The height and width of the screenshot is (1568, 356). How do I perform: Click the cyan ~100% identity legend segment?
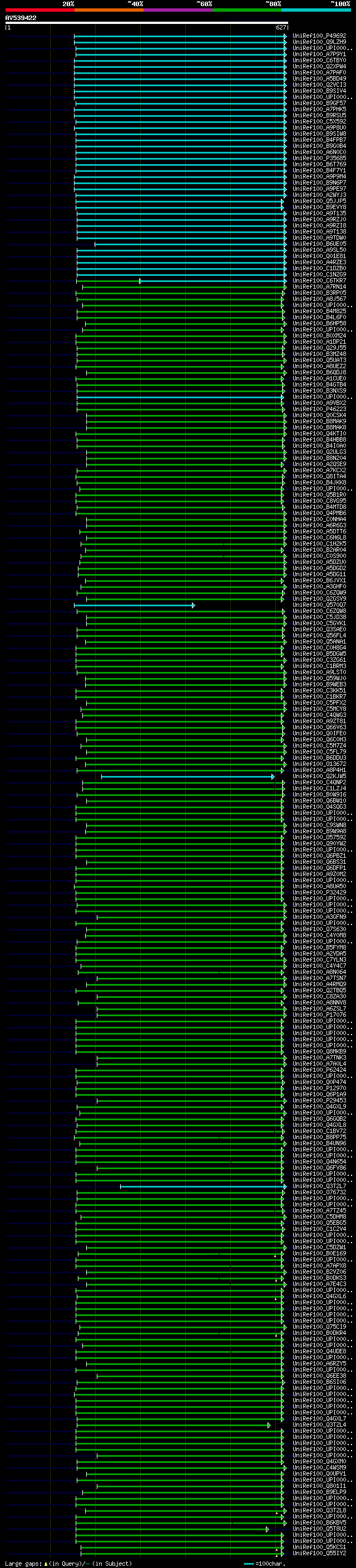click(x=316, y=10)
